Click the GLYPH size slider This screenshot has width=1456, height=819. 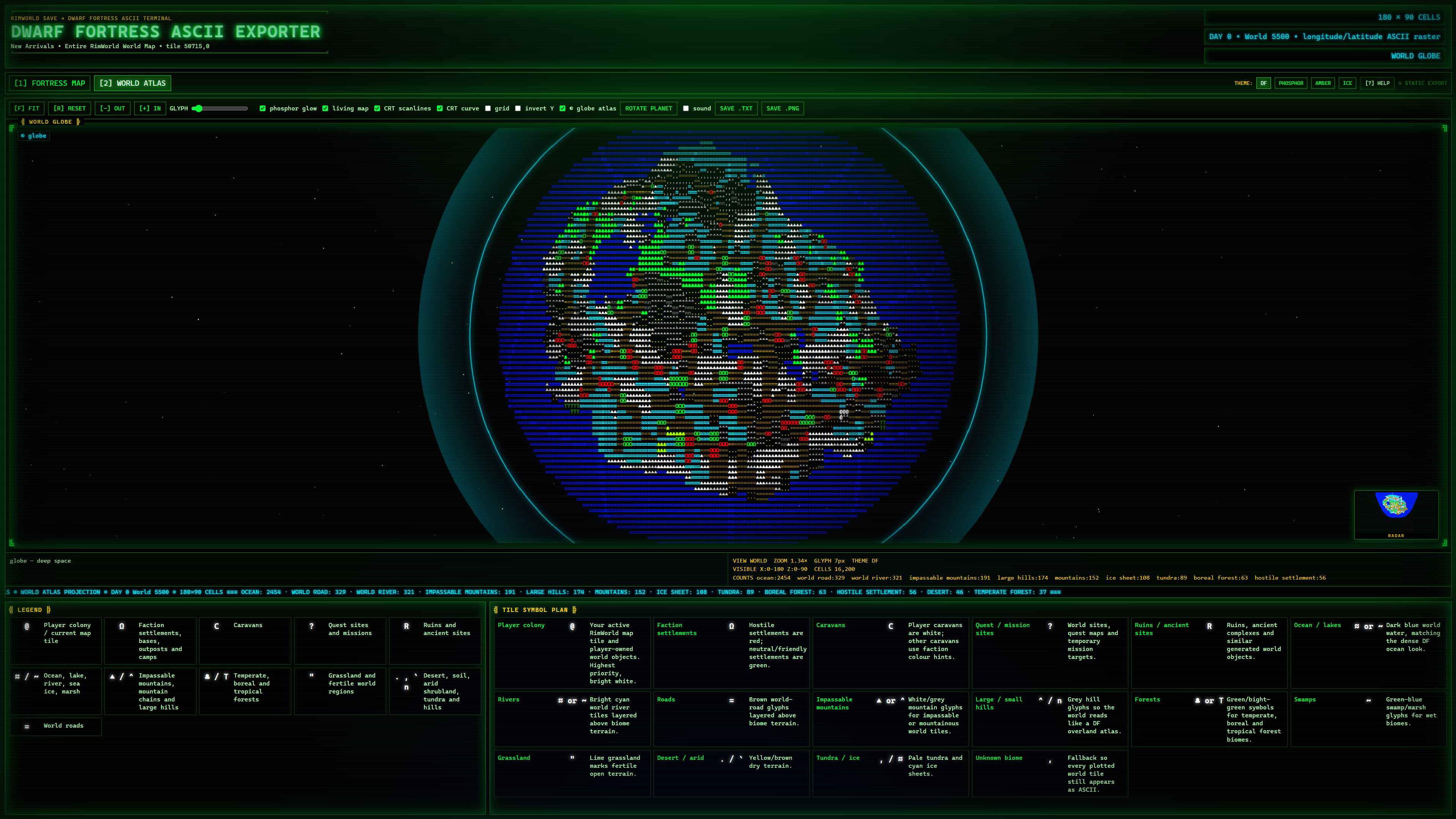tap(220, 108)
